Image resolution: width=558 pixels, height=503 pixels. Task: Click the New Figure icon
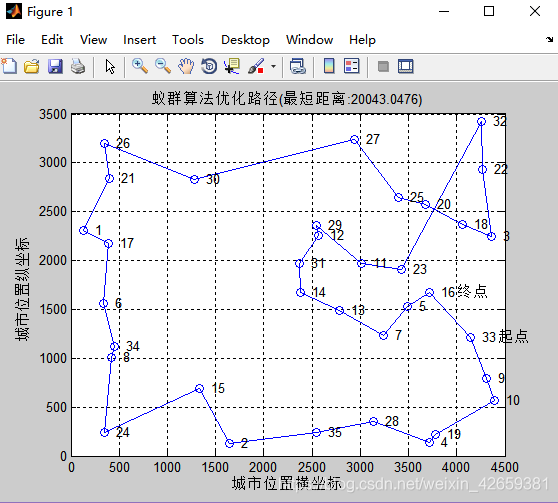coord(9,66)
